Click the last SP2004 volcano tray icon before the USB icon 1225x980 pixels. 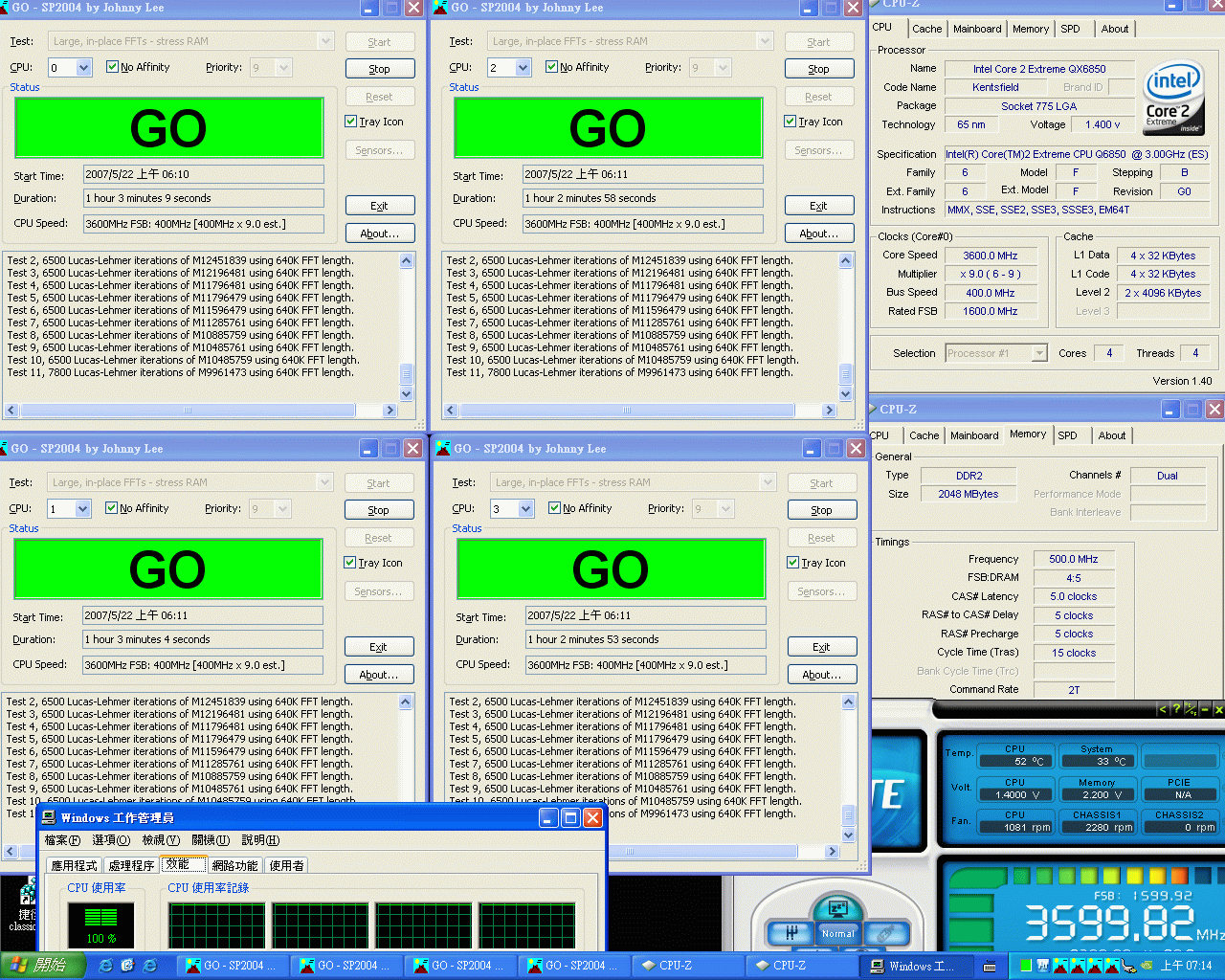pos(1112,966)
